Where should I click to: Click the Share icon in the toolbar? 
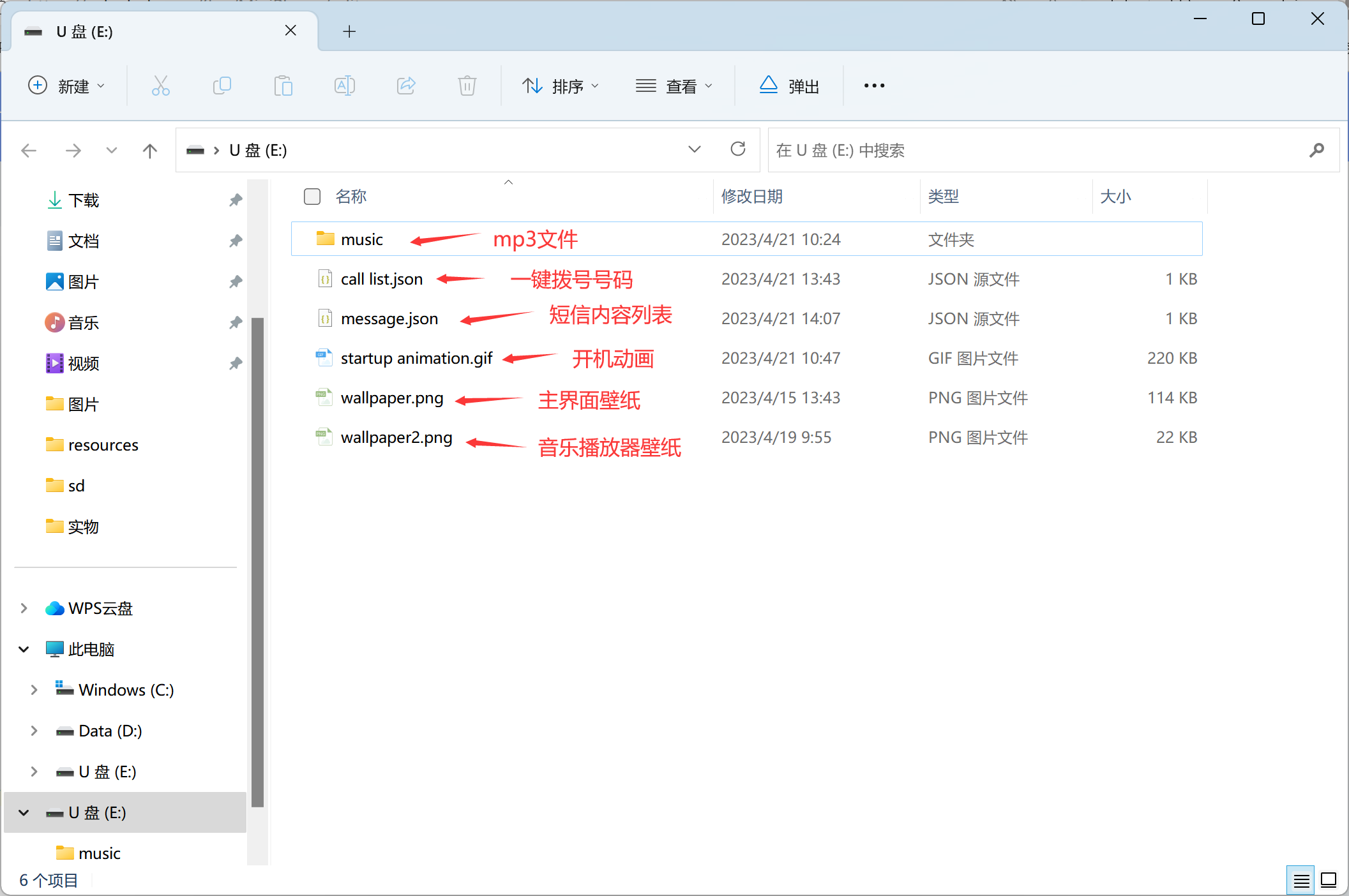pos(406,86)
